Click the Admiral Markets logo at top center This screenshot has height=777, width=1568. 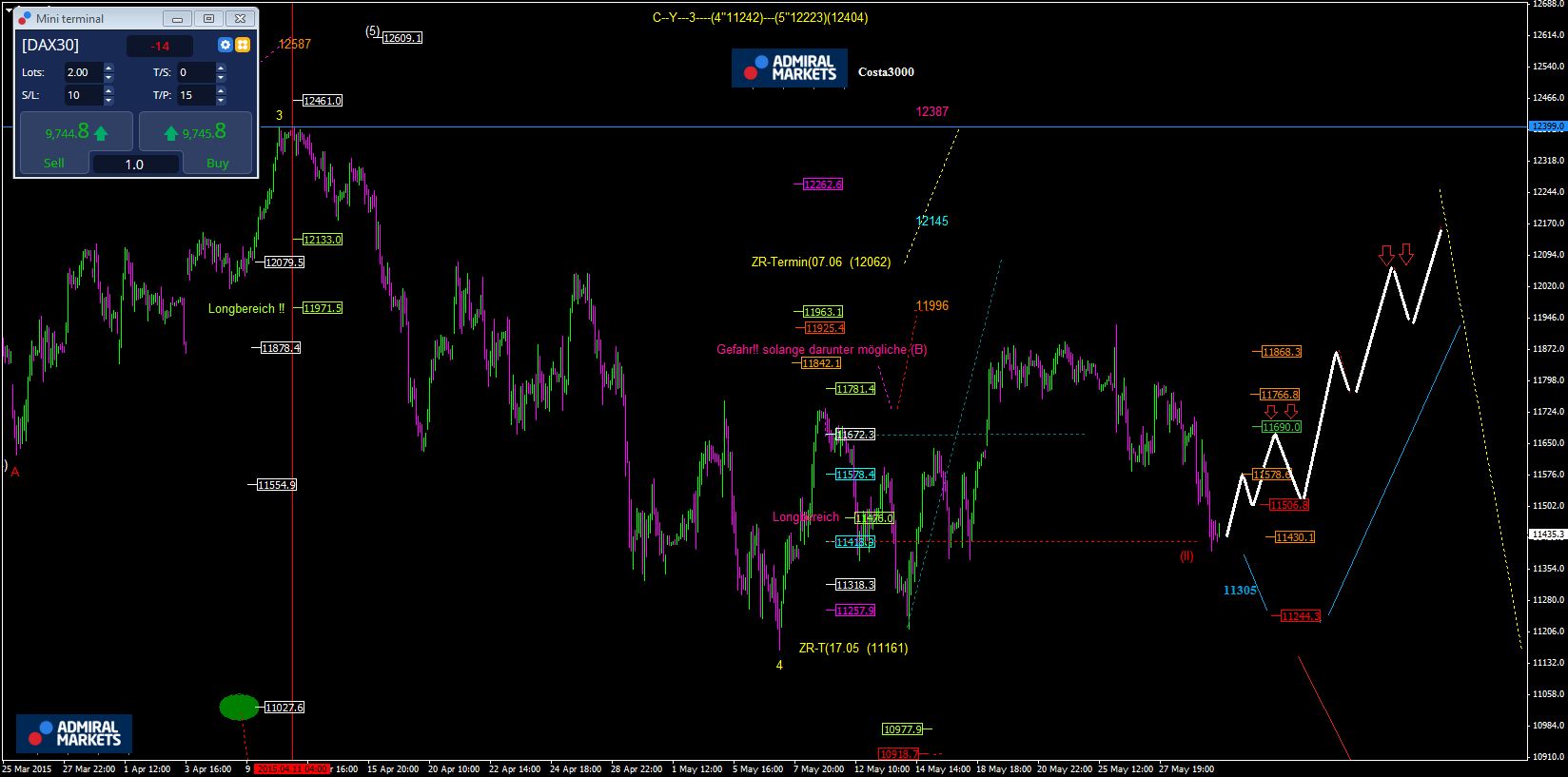[x=790, y=68]
